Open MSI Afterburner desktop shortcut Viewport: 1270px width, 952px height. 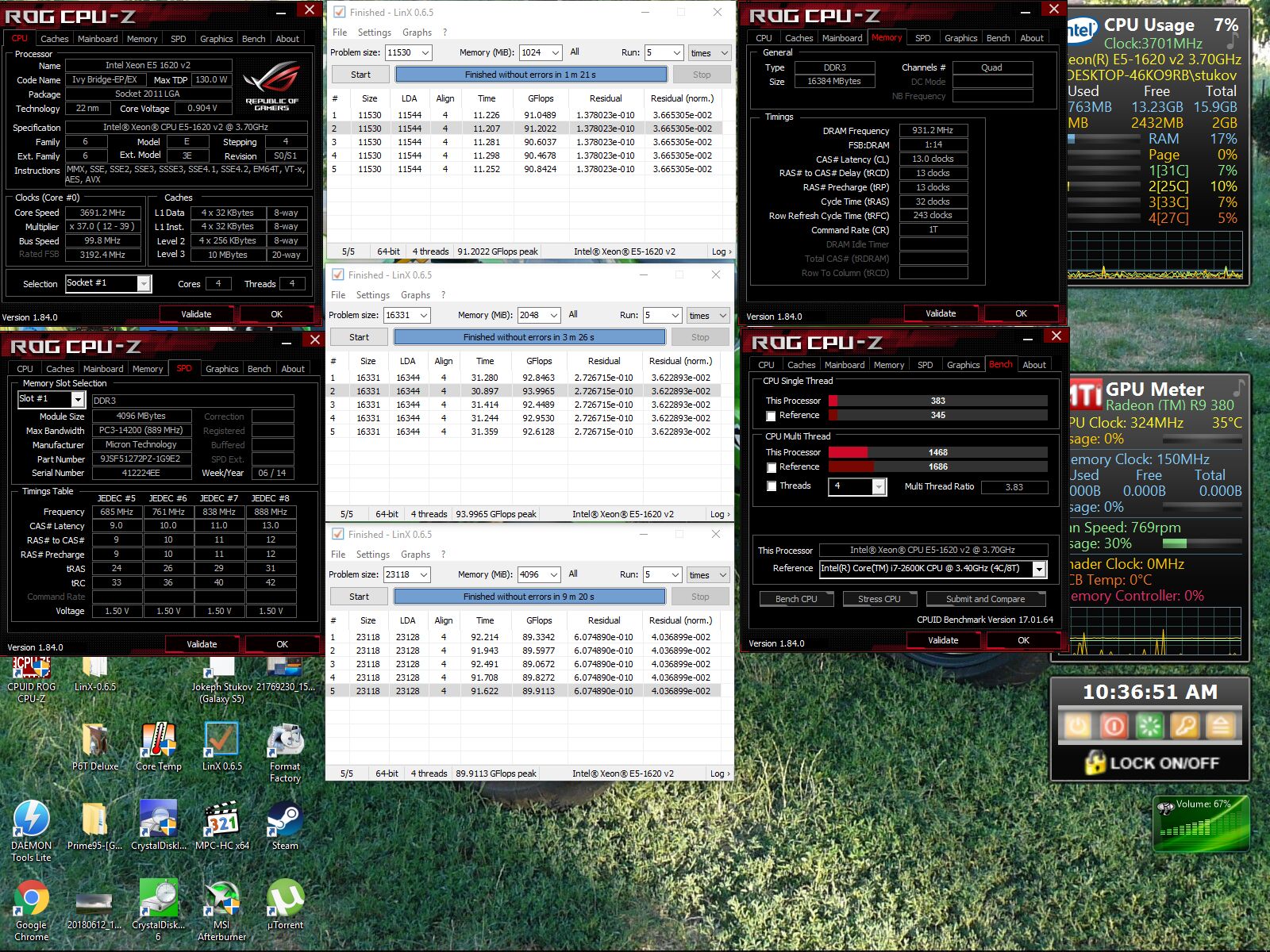(221, 911)
